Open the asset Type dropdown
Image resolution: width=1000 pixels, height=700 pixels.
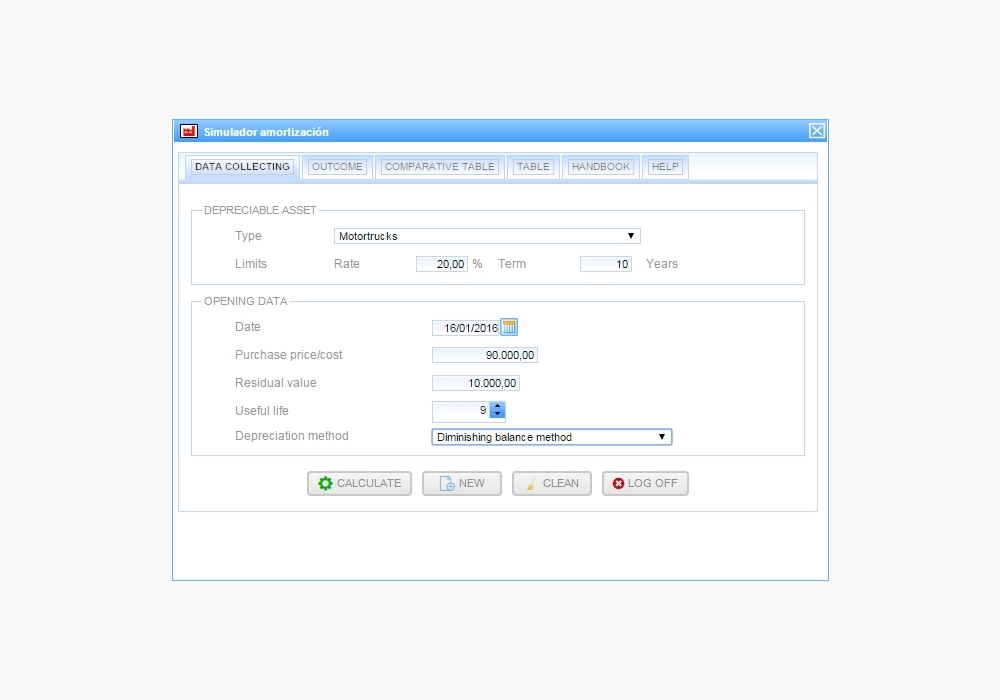[487, 236]
